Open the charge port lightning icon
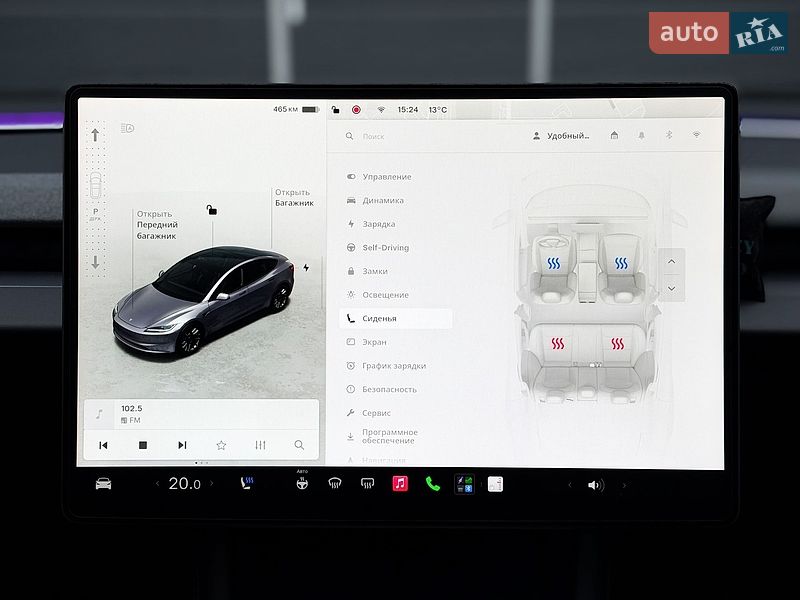Image resolution: width=800 pixels, height=600 pixels. click(x=306, y=267)
